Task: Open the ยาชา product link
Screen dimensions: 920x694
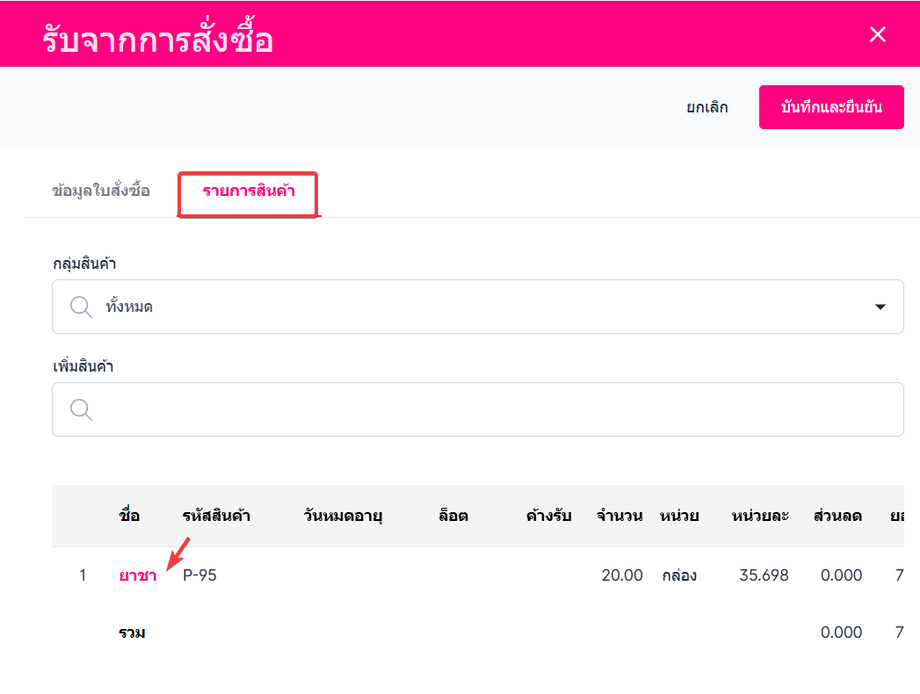Action: [x=137, y=575]
